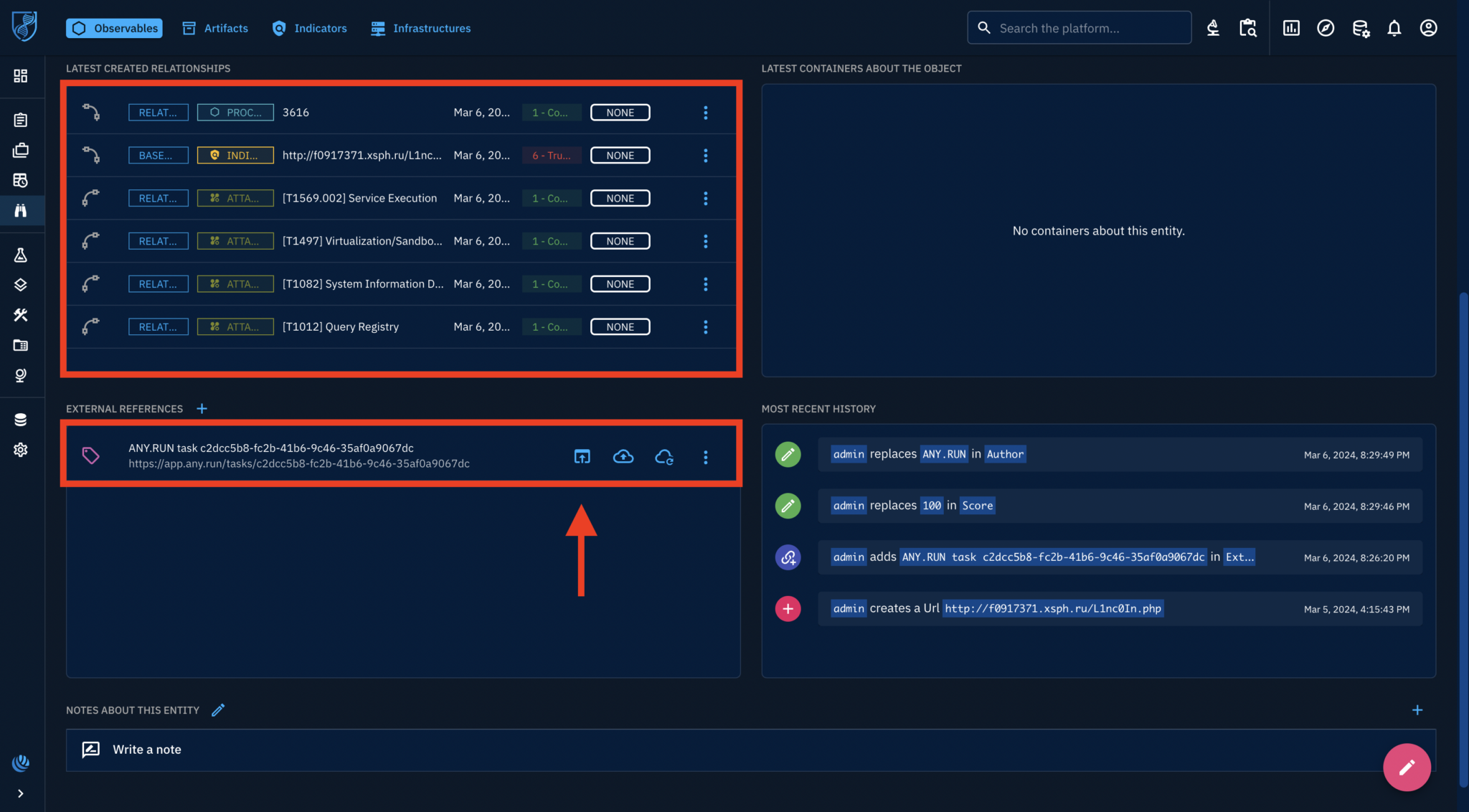
Task: Click the pink floating edit pencil button
Action: (x=1406, y=767)
